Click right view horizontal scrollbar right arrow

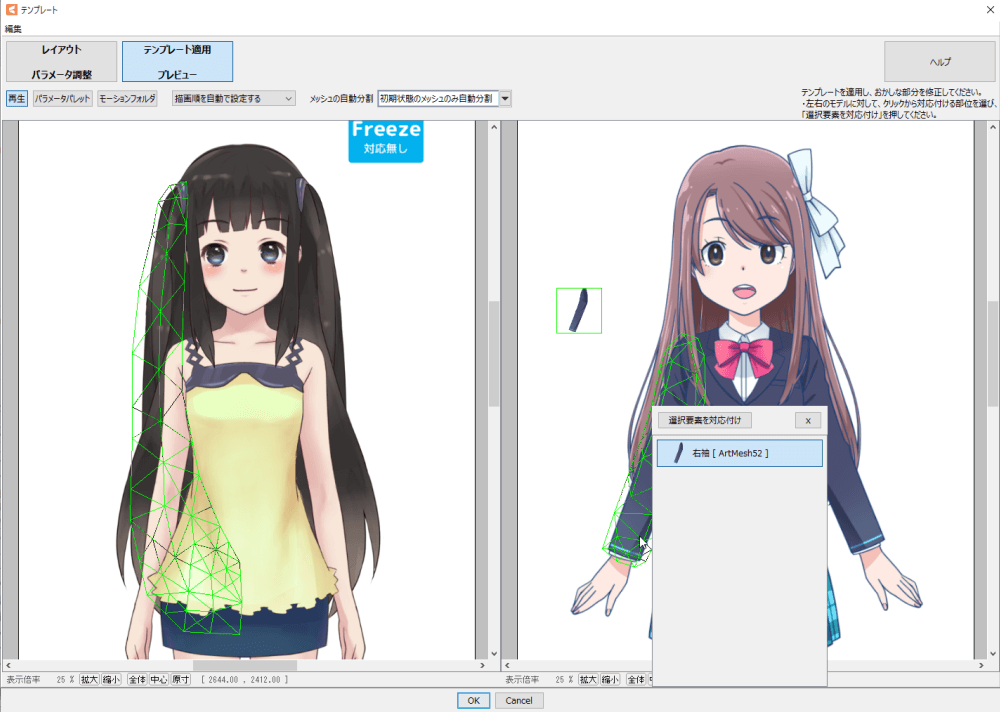click(982, 665)
